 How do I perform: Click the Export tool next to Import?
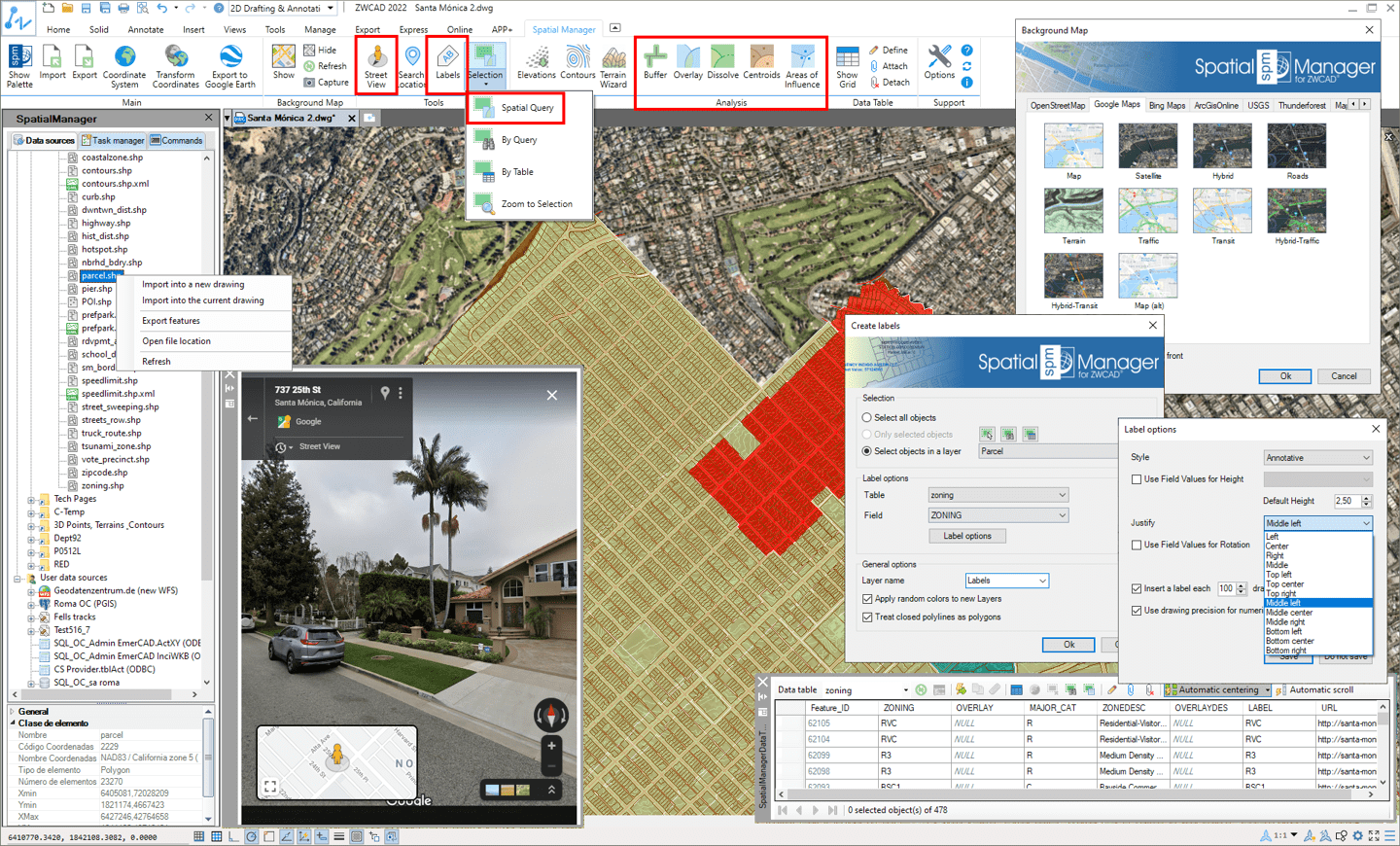tap(85, 62)
